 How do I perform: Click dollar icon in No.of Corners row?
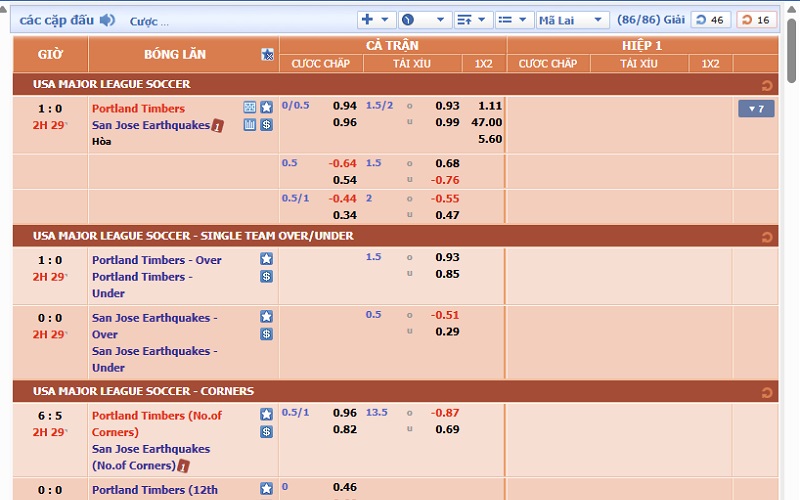click(266, 432)
